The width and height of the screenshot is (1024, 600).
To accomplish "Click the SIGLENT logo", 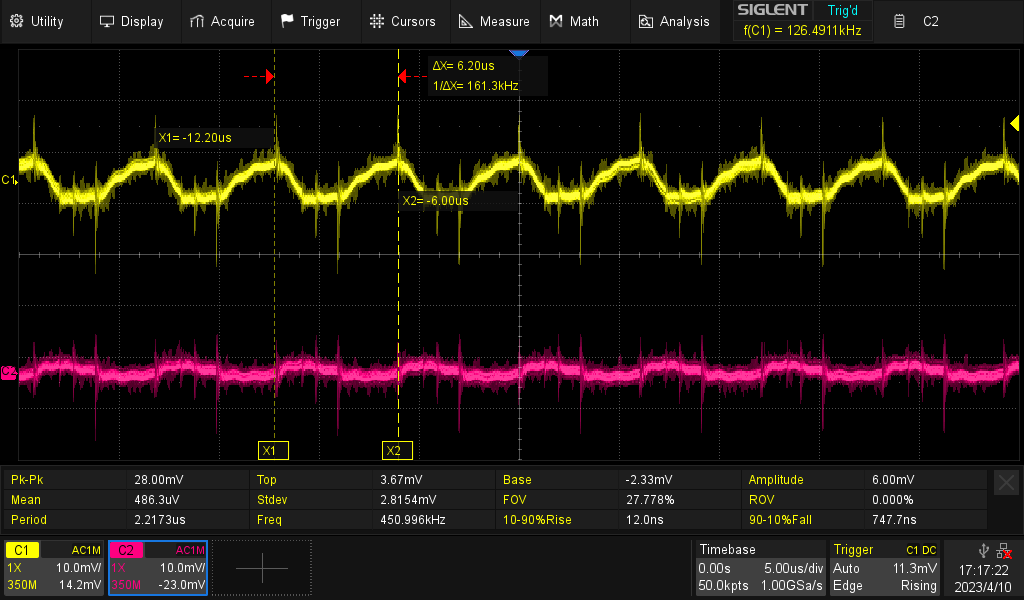I will (772, 10).
